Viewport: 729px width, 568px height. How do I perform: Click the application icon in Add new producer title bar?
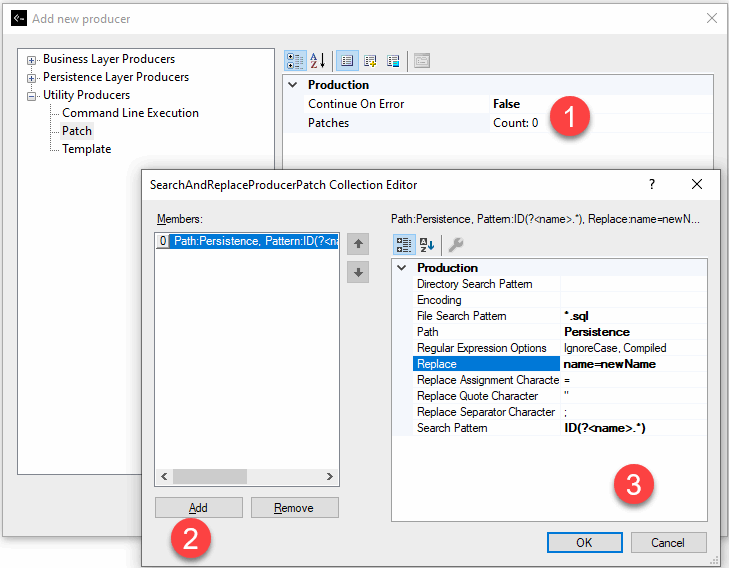[19, 19]
